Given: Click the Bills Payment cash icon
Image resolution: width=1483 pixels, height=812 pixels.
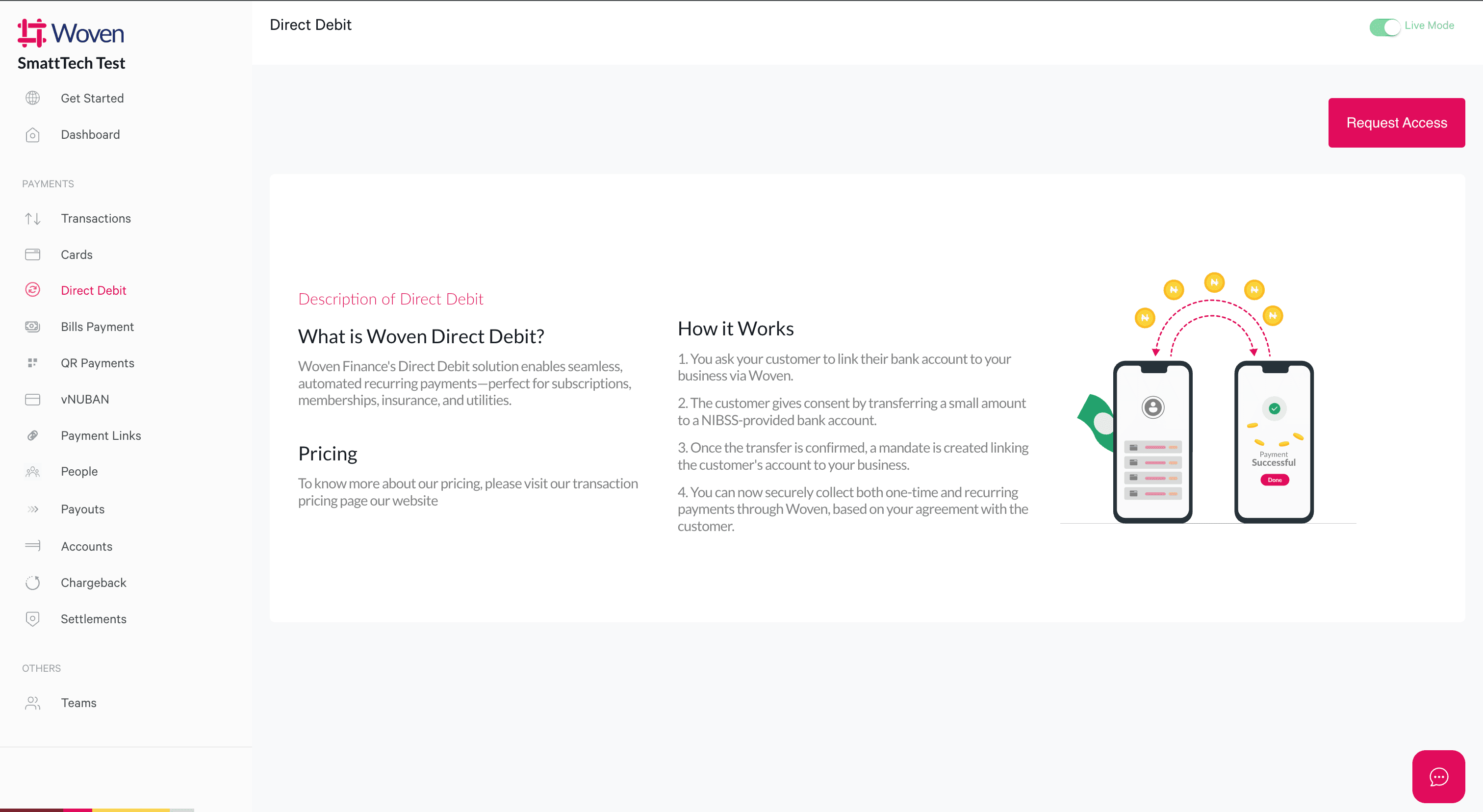Looking at the screenshot, I should [x=33, y=327].
